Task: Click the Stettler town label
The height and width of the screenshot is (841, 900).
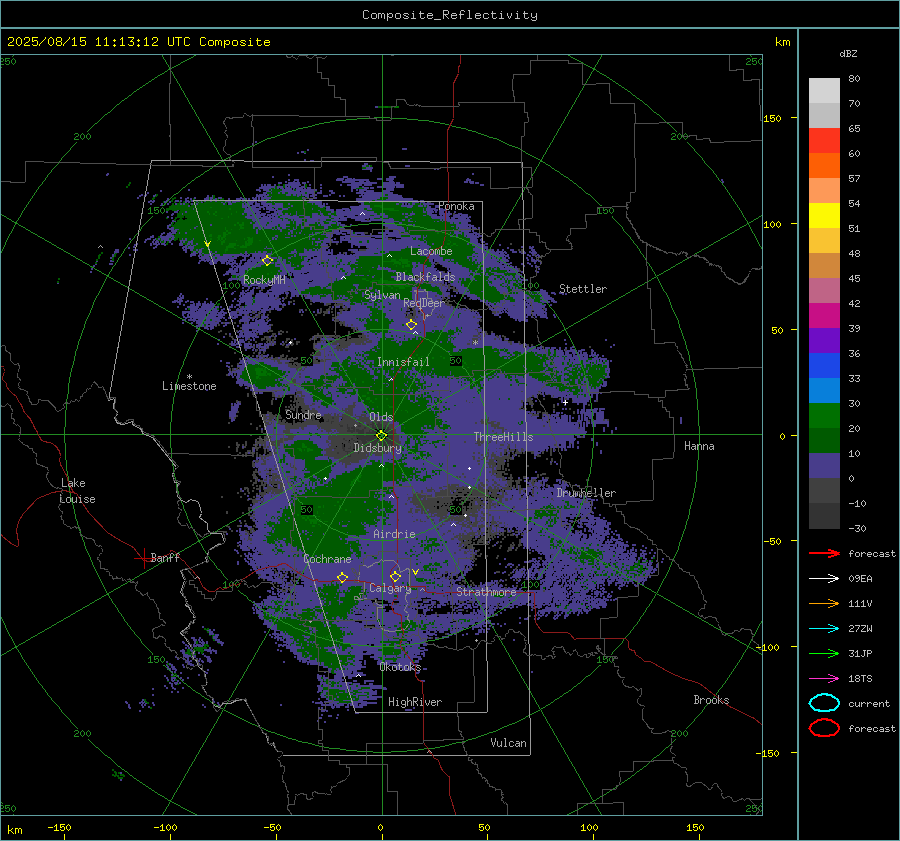Action: pos(583,289)
